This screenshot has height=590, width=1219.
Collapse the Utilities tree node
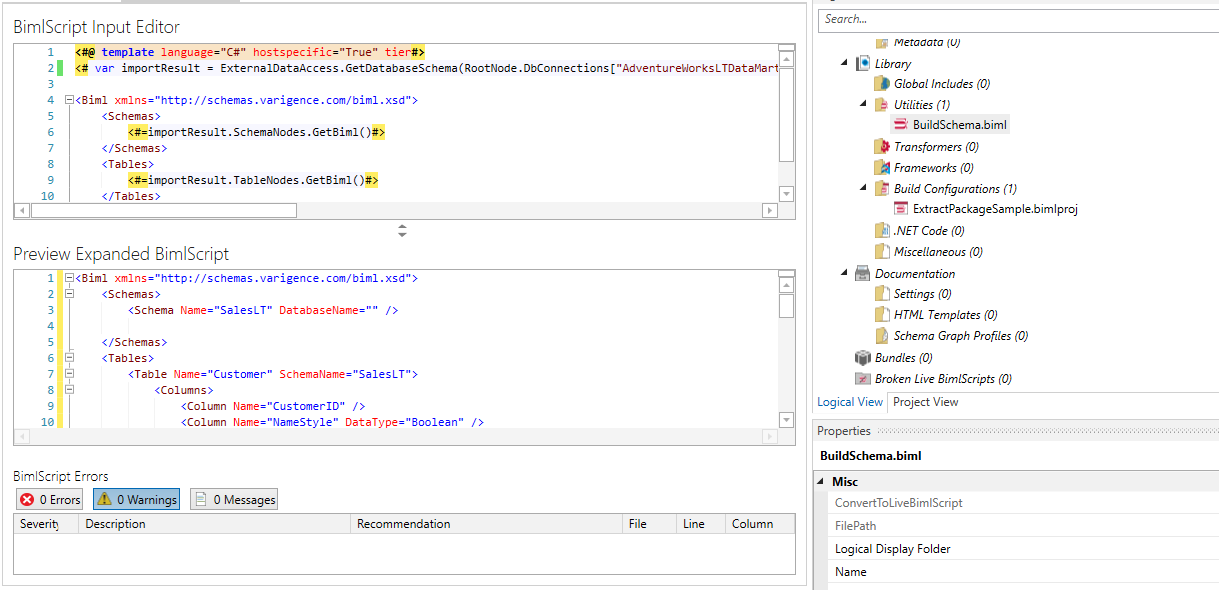(863, 104)
